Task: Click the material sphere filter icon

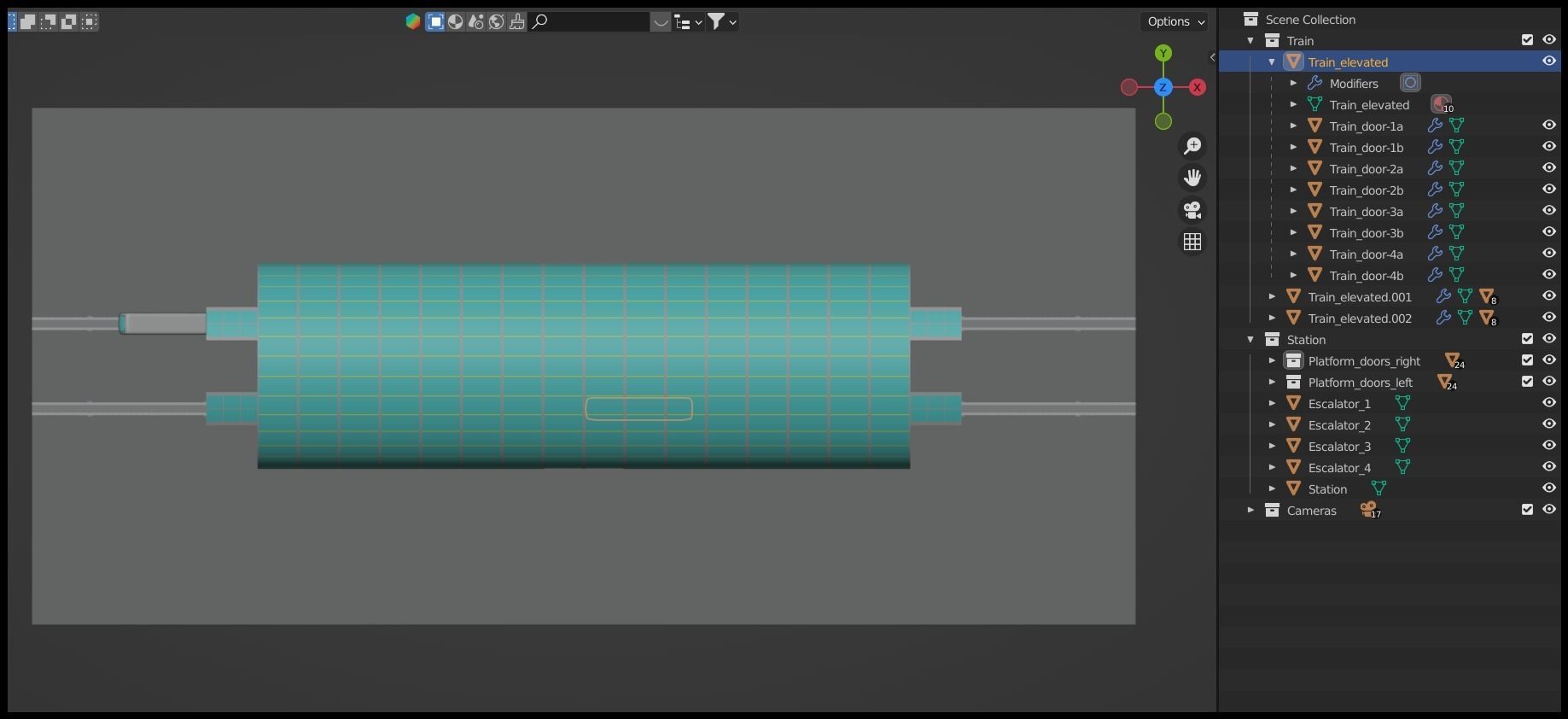Action: coord(456,22)
